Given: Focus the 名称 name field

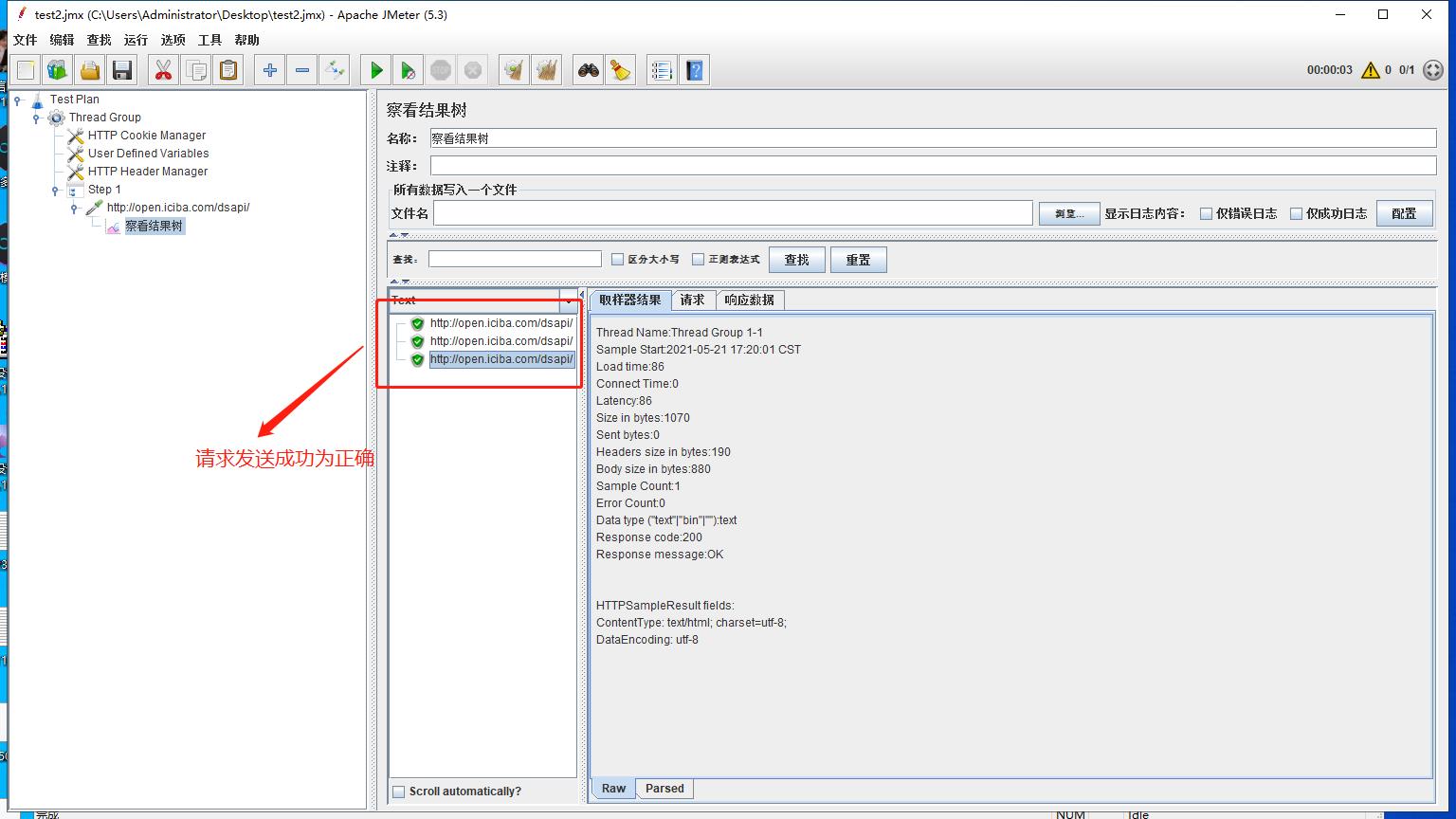Looking at the screenshot, I should point(933,138).
